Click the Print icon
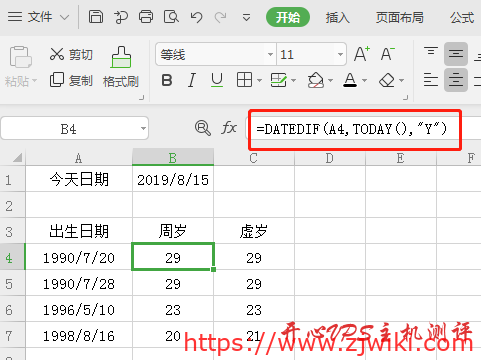The image size is (481, 360). (x=146, y=16)
